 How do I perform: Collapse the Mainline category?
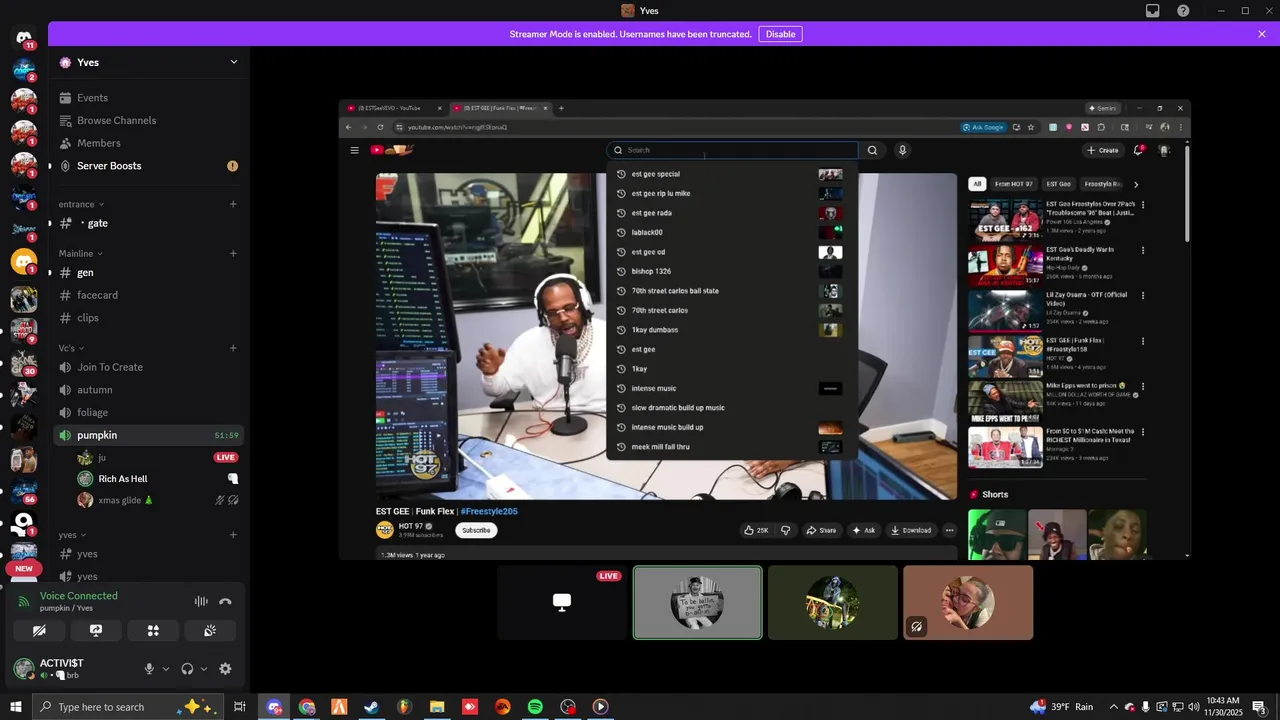point(80,253)
